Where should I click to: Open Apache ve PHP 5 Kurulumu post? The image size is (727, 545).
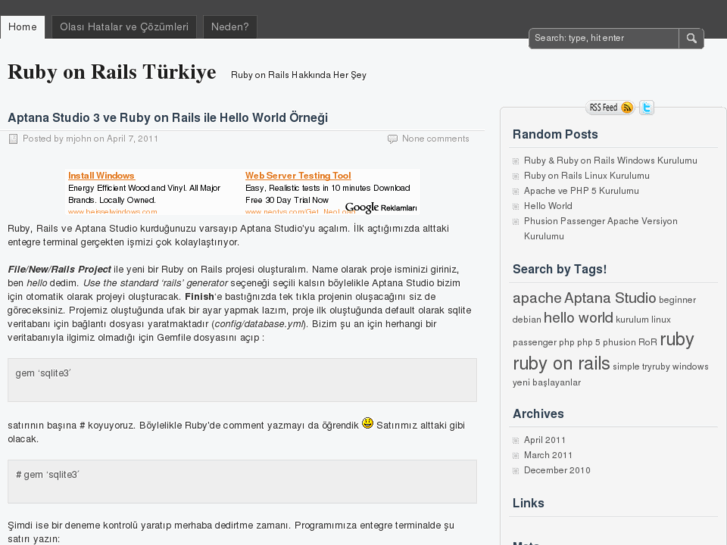click(x=581, y=191)
